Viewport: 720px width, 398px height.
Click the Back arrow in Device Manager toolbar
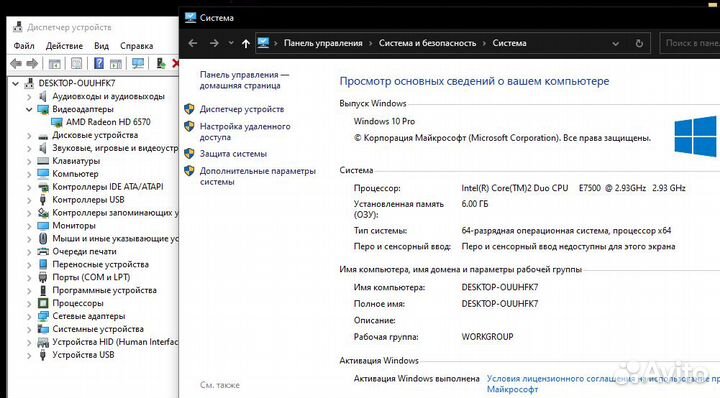[16, 63]
